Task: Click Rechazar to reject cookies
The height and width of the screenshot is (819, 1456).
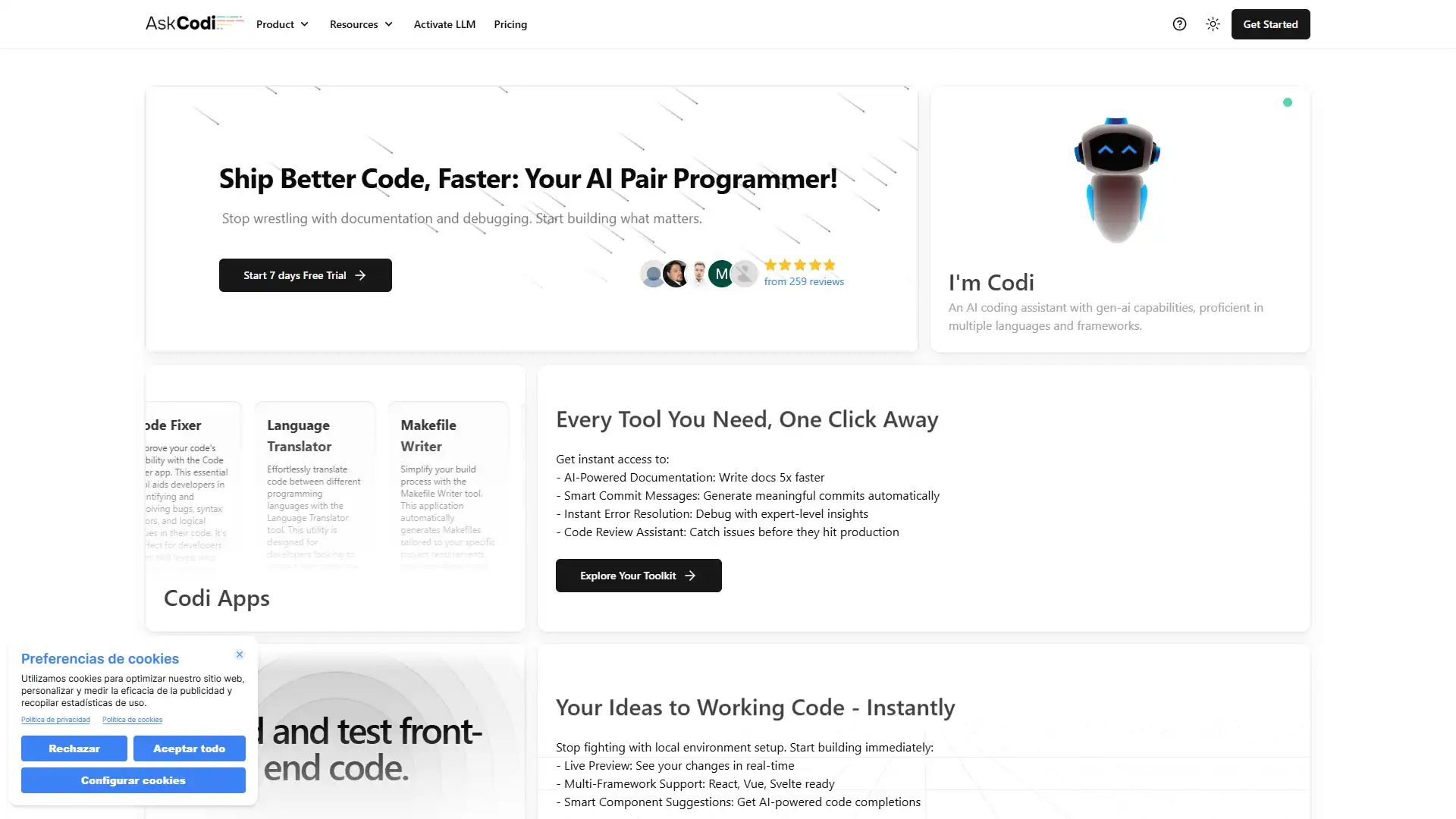Action: point(74,748)
